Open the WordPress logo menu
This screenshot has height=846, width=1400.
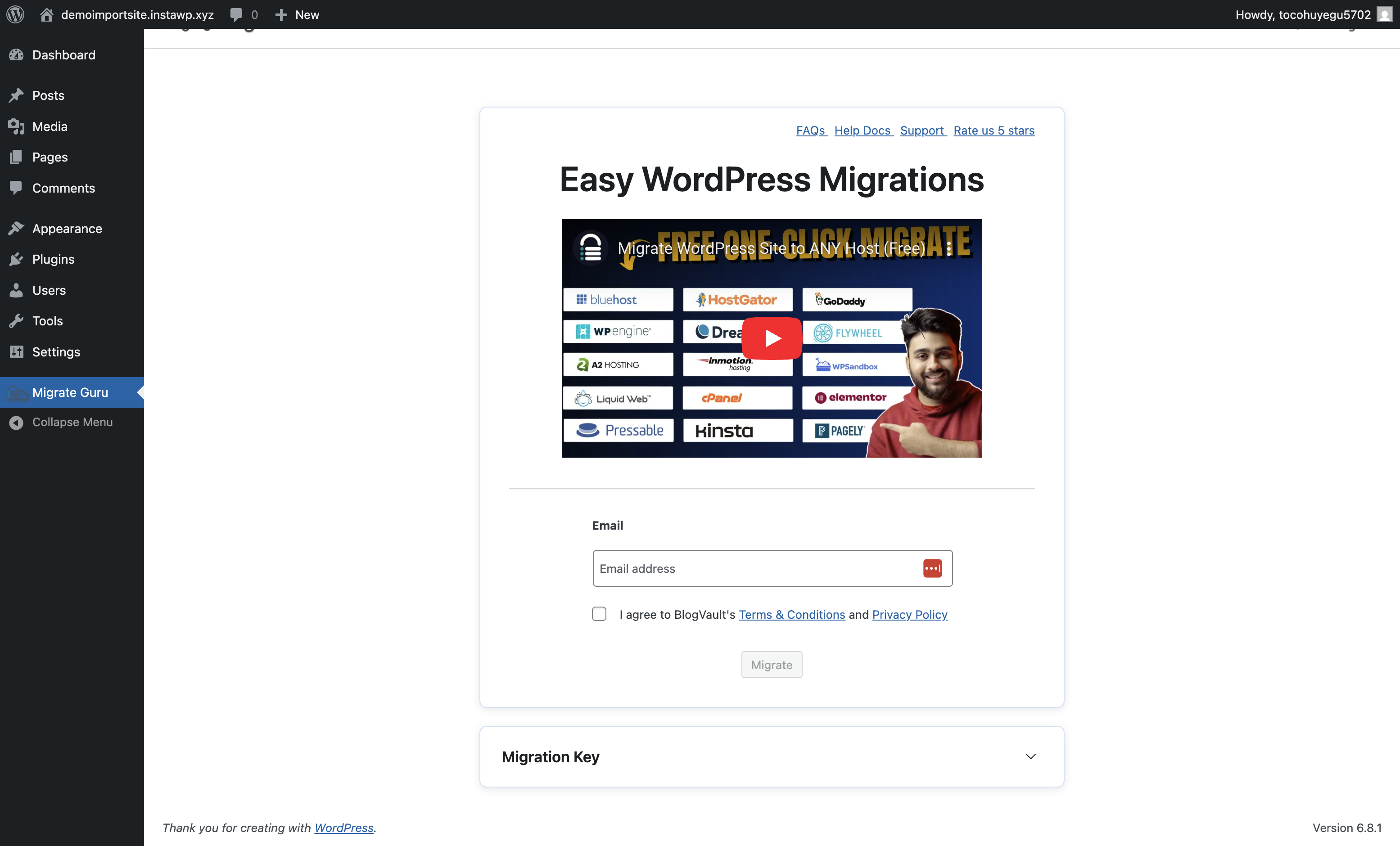click(x=15, y=14)
